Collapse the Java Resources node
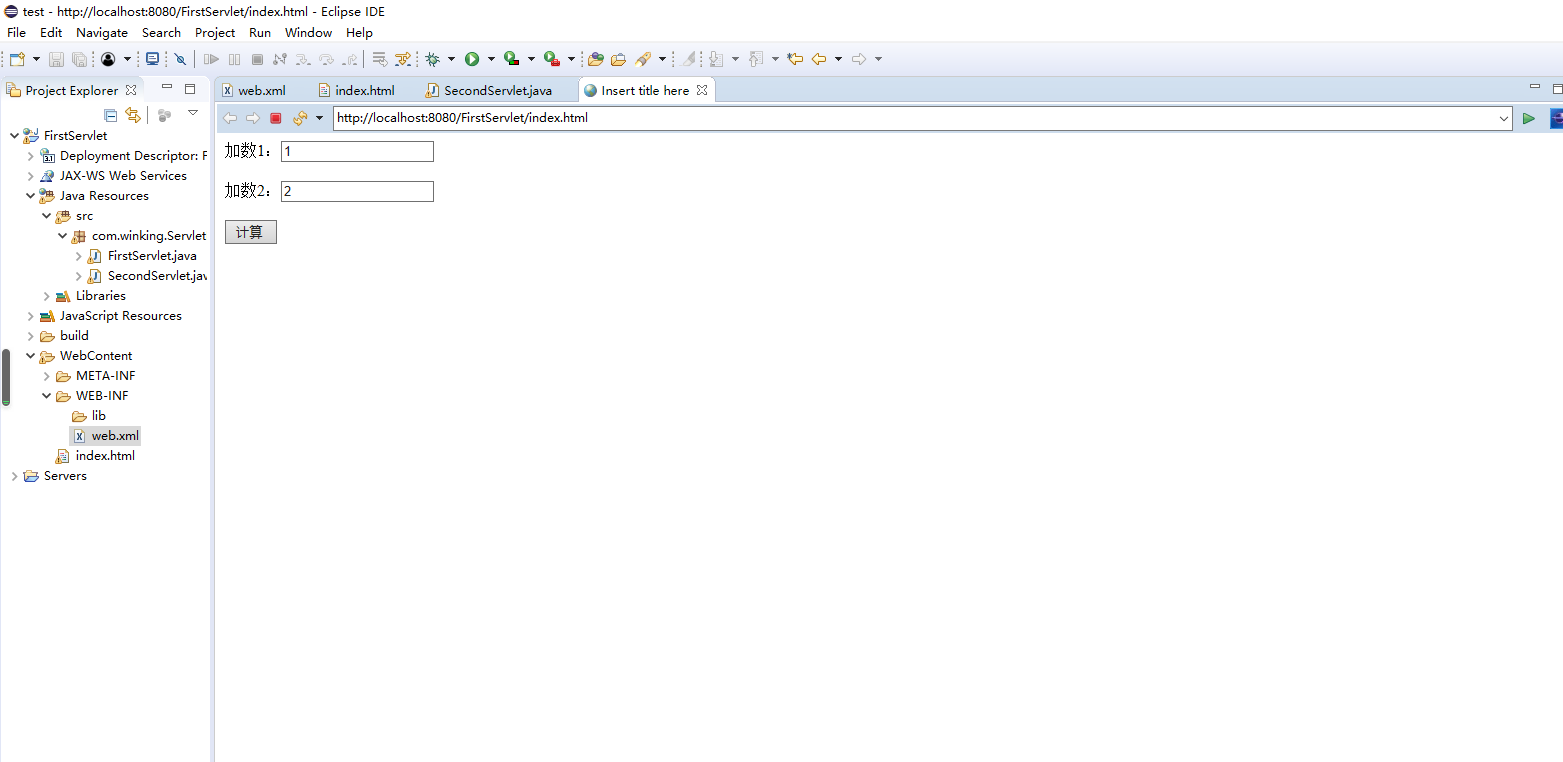Screen dimensions: 1563x762 [x=30, y=196]
